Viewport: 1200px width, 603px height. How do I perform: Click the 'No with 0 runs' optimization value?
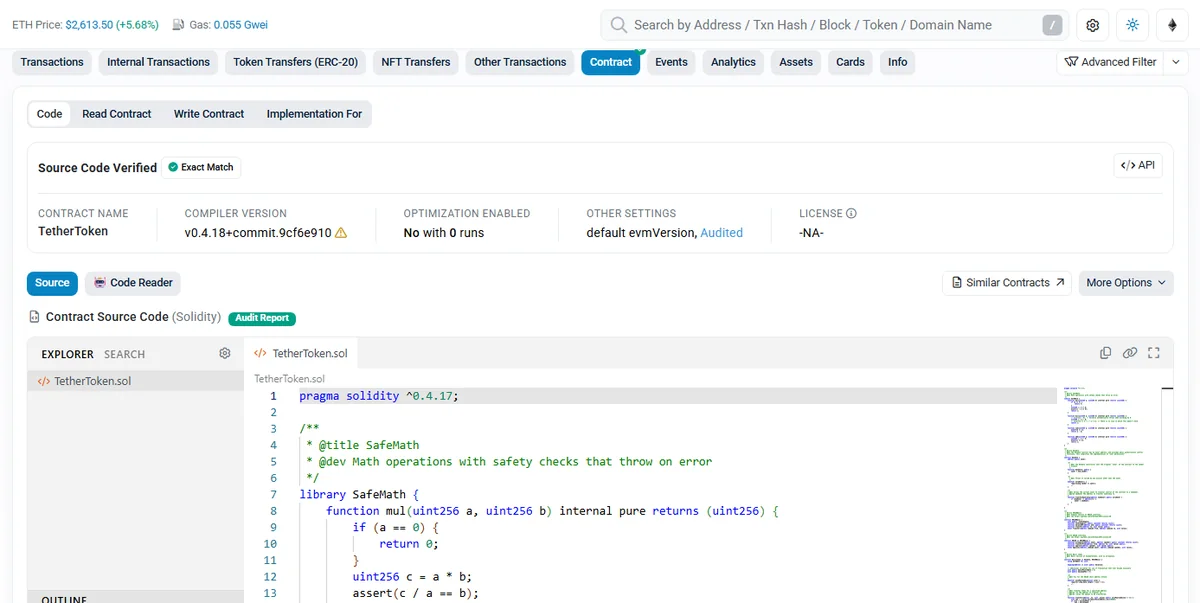(444, 233)
